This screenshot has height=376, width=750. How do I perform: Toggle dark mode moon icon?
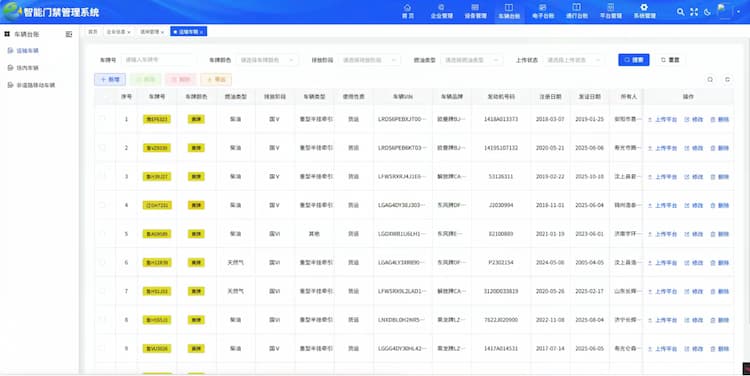pos(707,12)
